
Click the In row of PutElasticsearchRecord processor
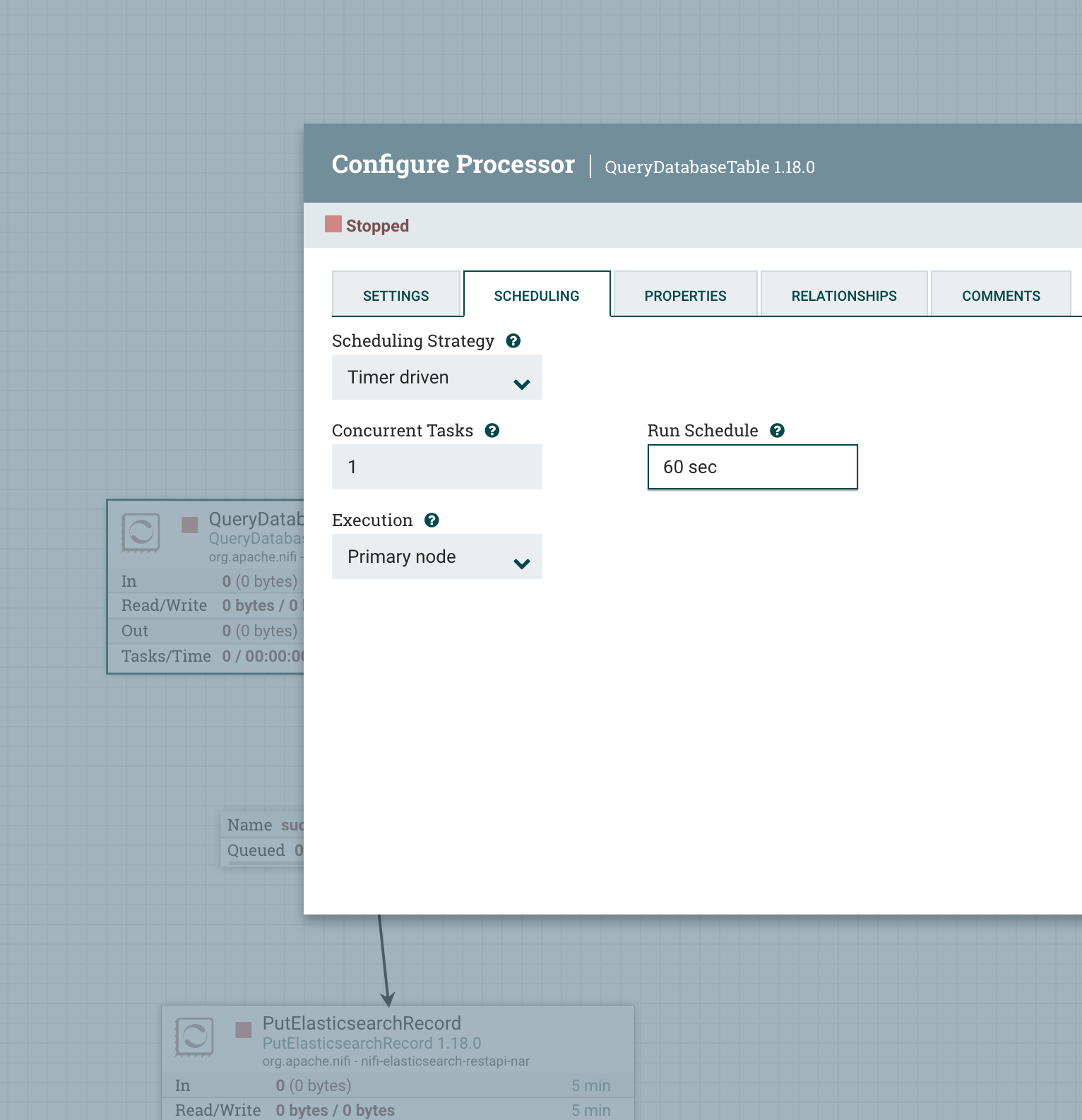[x=398, y=1085]
